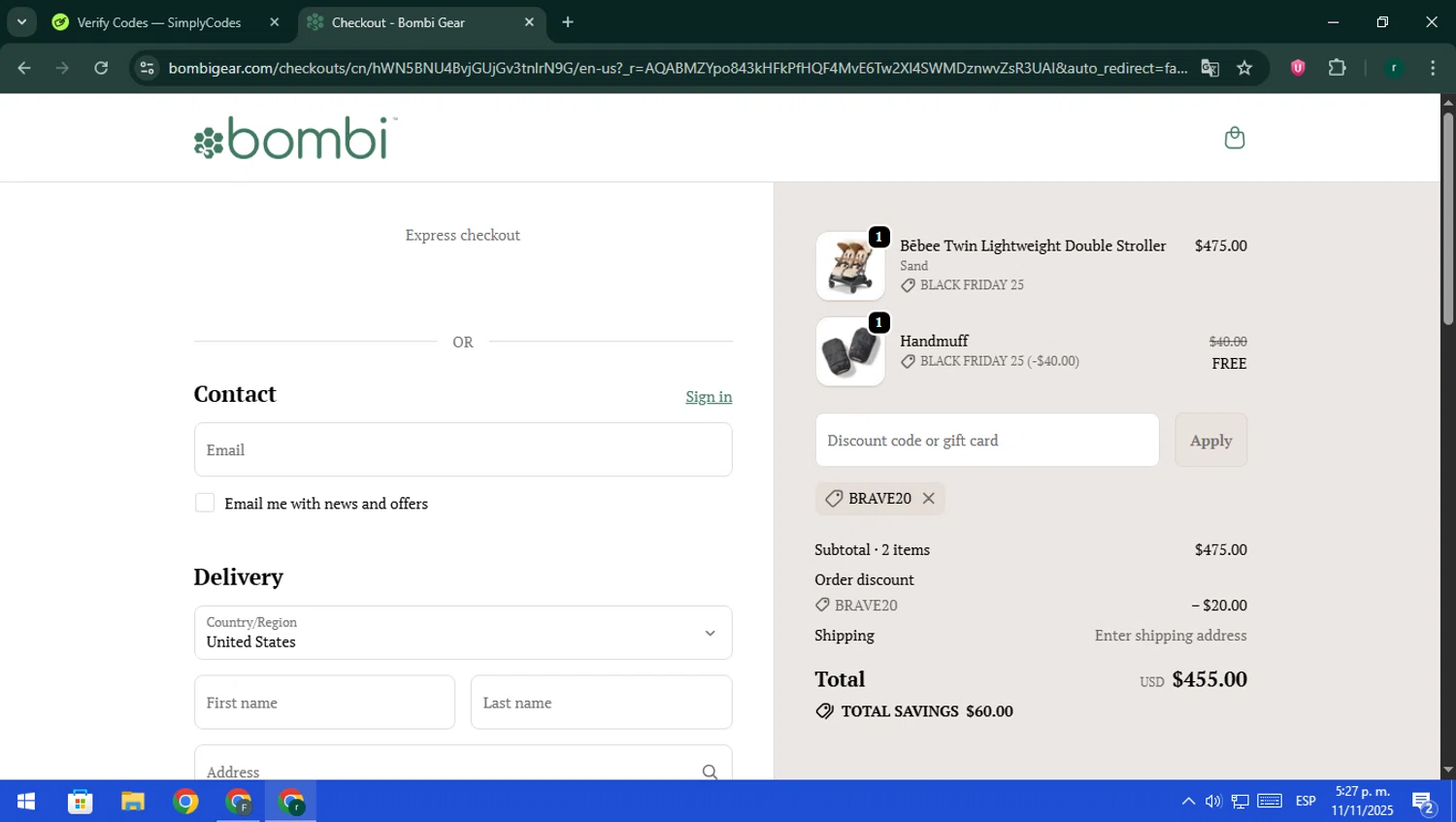1456x822 pixels.
Task: Open the Chrome three-dot menu
Action: [1433, 68]
